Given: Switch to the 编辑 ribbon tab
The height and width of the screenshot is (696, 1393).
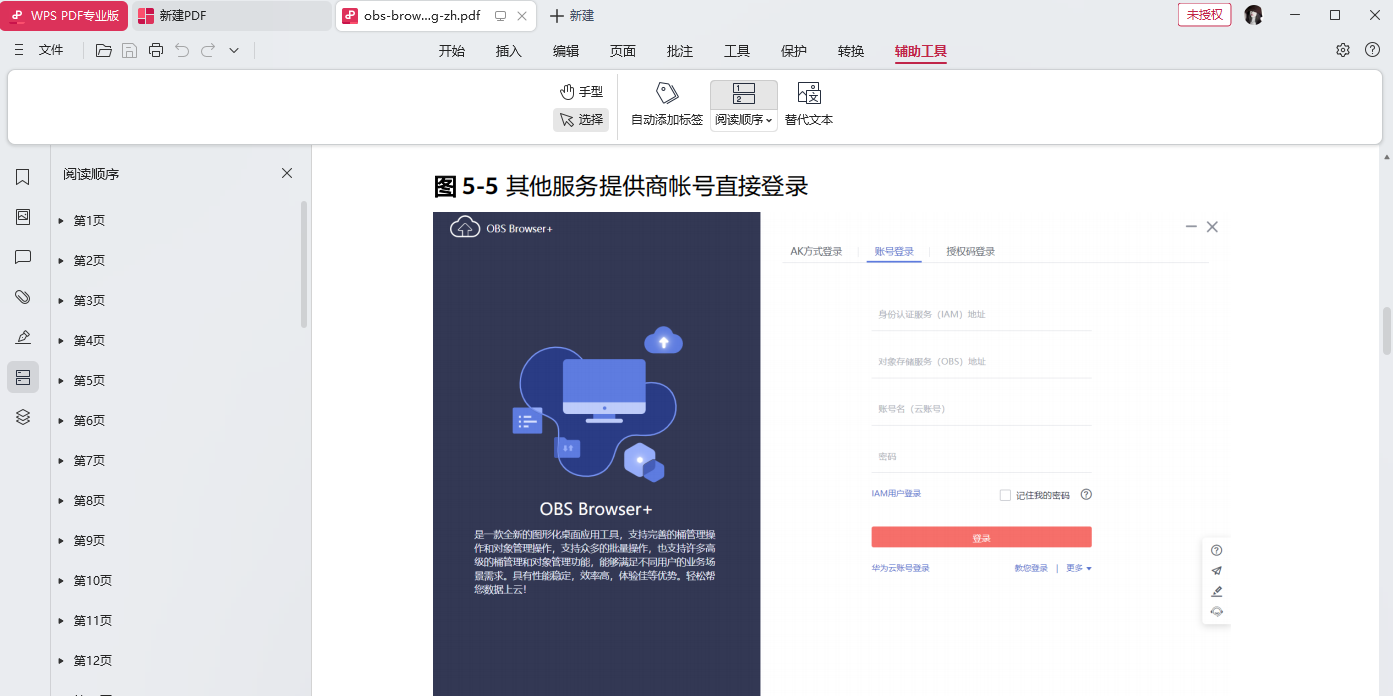Looking at the screenshot, I should 566,51.
